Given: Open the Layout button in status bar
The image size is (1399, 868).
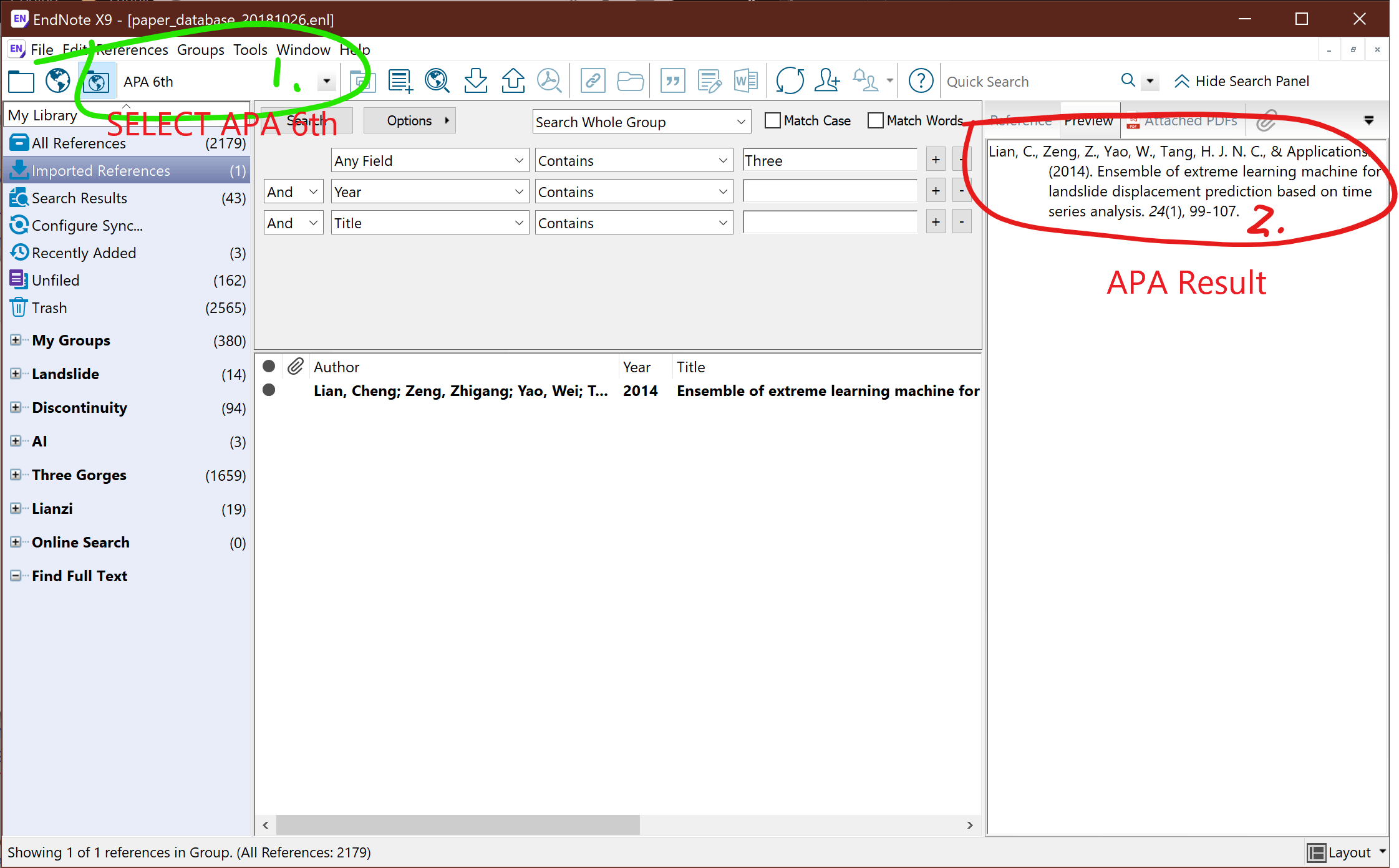Looking at the screenshot, I should (x=1346, y=852).
